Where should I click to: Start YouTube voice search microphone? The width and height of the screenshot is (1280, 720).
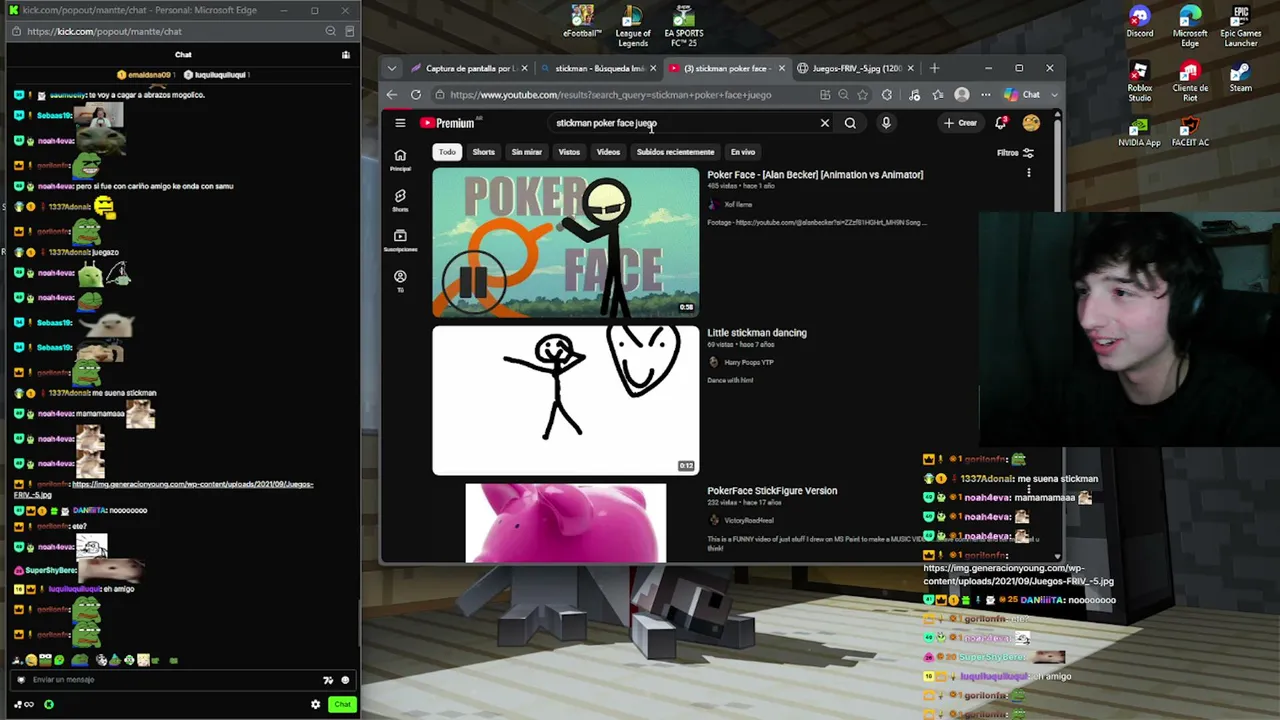point(886,123)
